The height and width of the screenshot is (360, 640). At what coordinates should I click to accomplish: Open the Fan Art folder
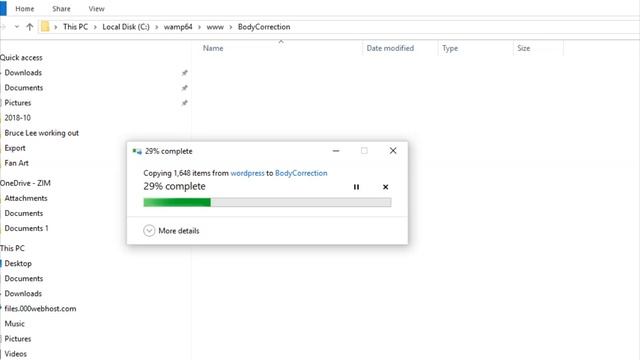pos(17,163)
